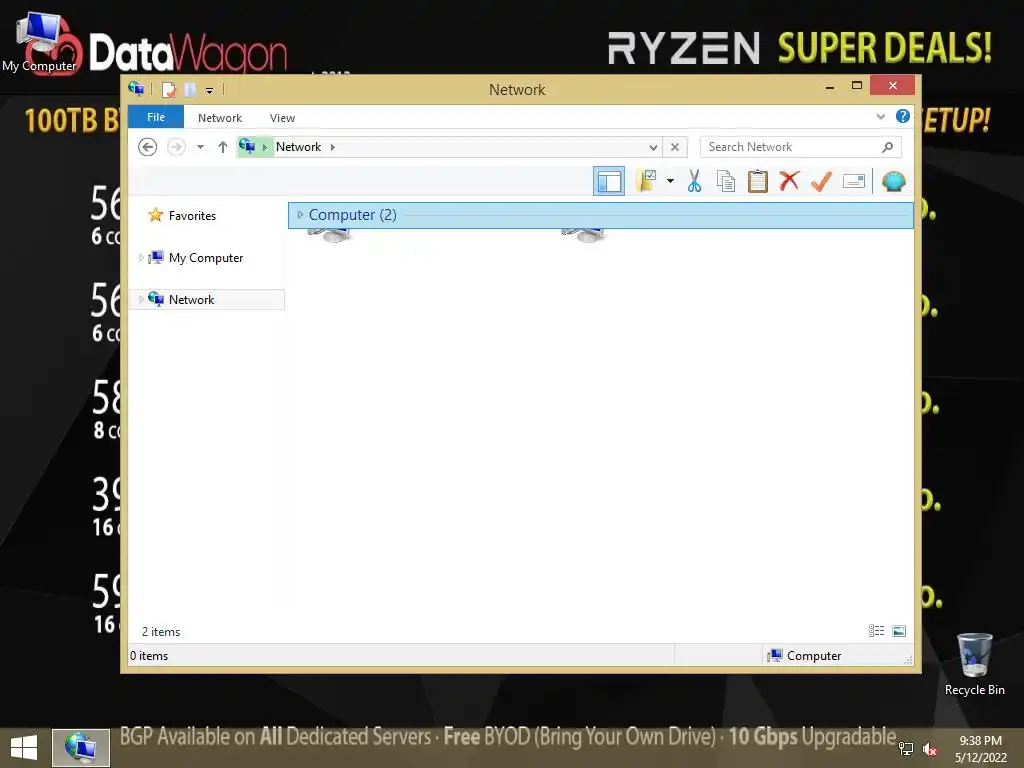Click the Paste clipboard icon
This screenshot has height=768, width=1024.
tap(758, 181)
